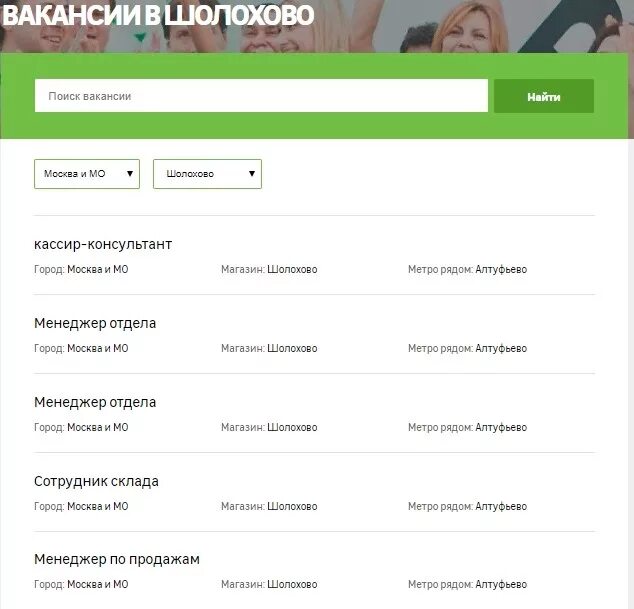634x609 pixels.
Task: Click Магазин: Шолохово under кассир-консультант
Action: pyautogui.click(x=269, y=269)
